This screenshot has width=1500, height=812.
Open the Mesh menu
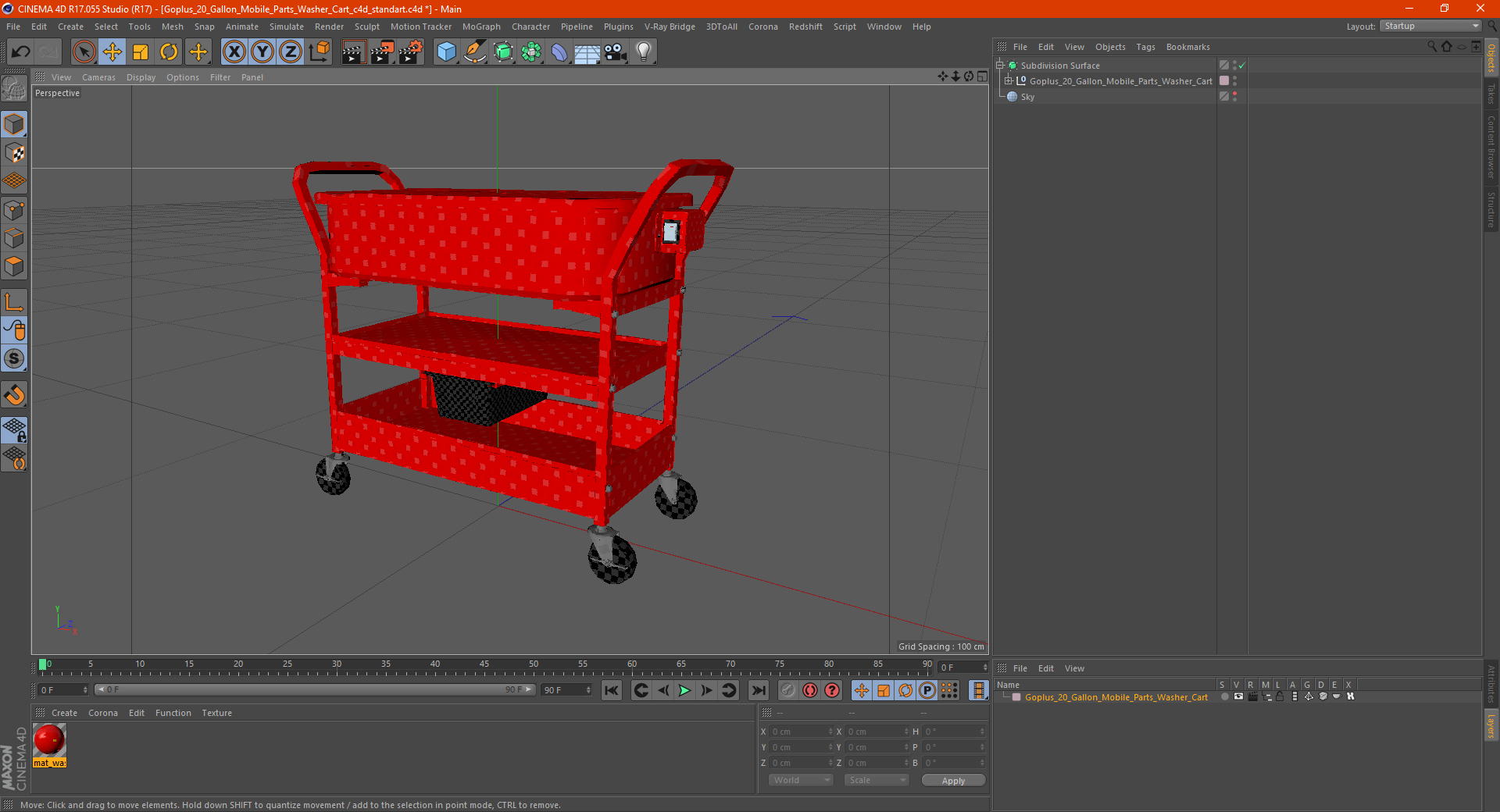click(172, 27)
